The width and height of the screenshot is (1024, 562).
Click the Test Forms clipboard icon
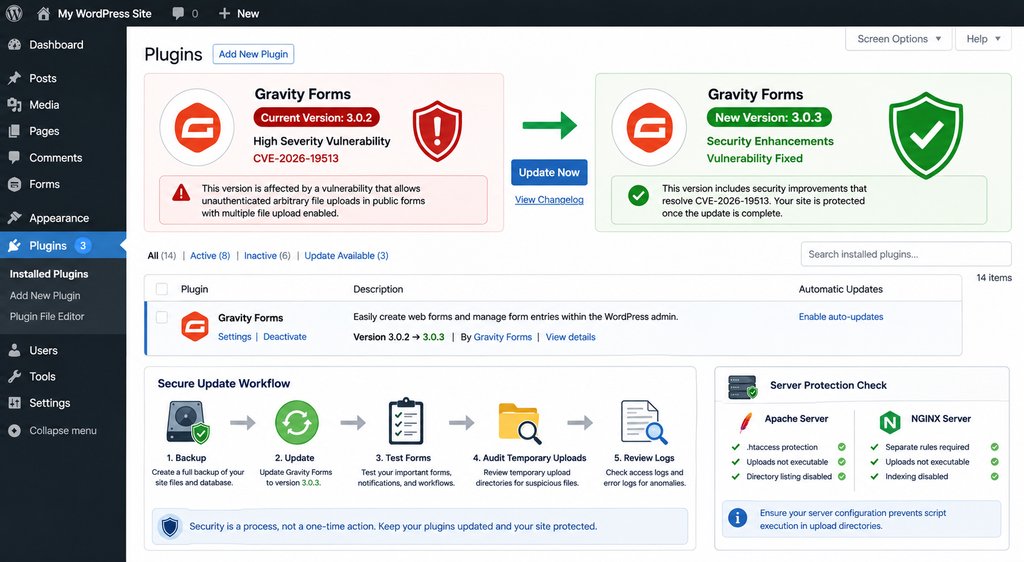point(406,421)
